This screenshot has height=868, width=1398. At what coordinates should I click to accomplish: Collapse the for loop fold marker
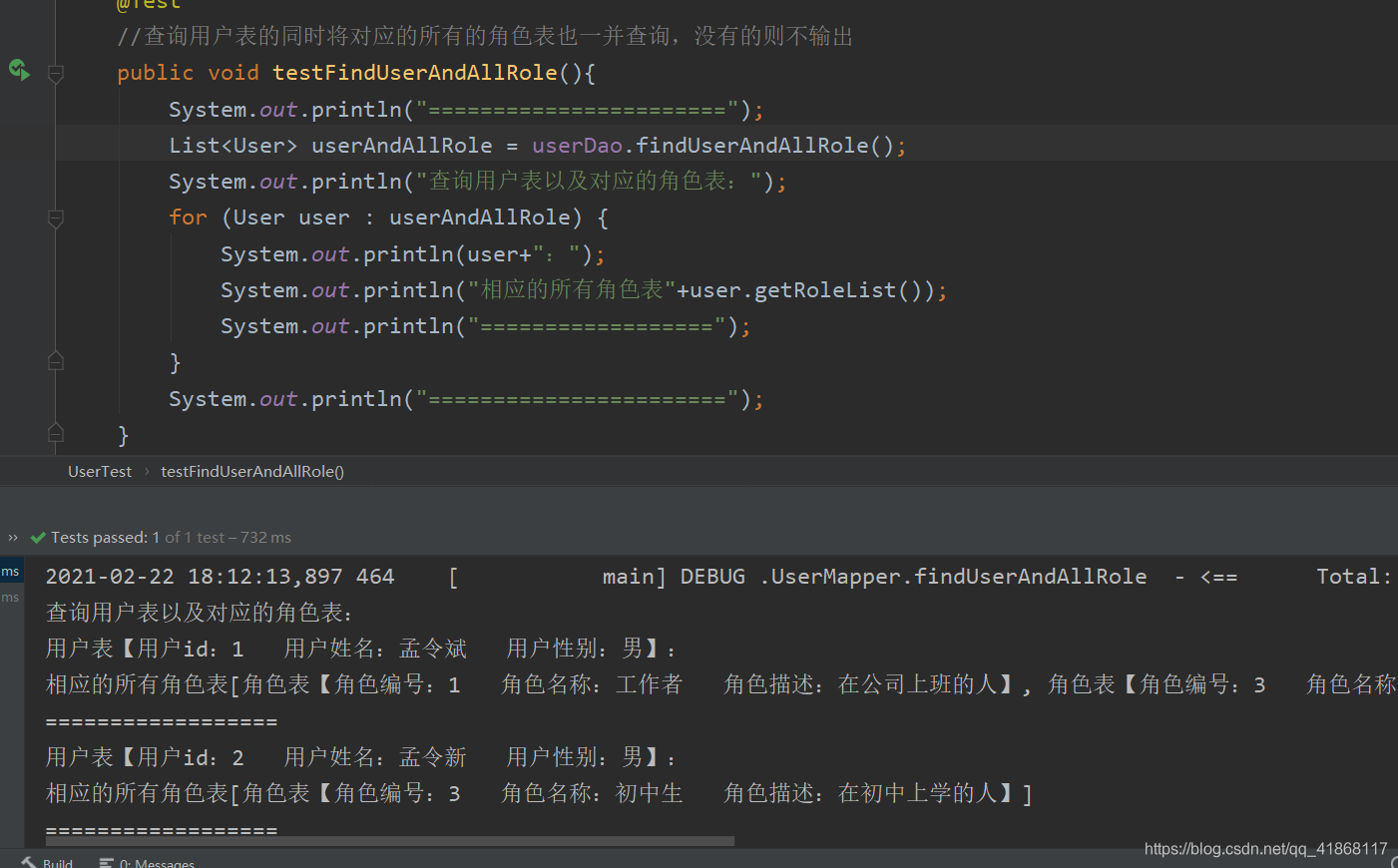tap(56, 218)
